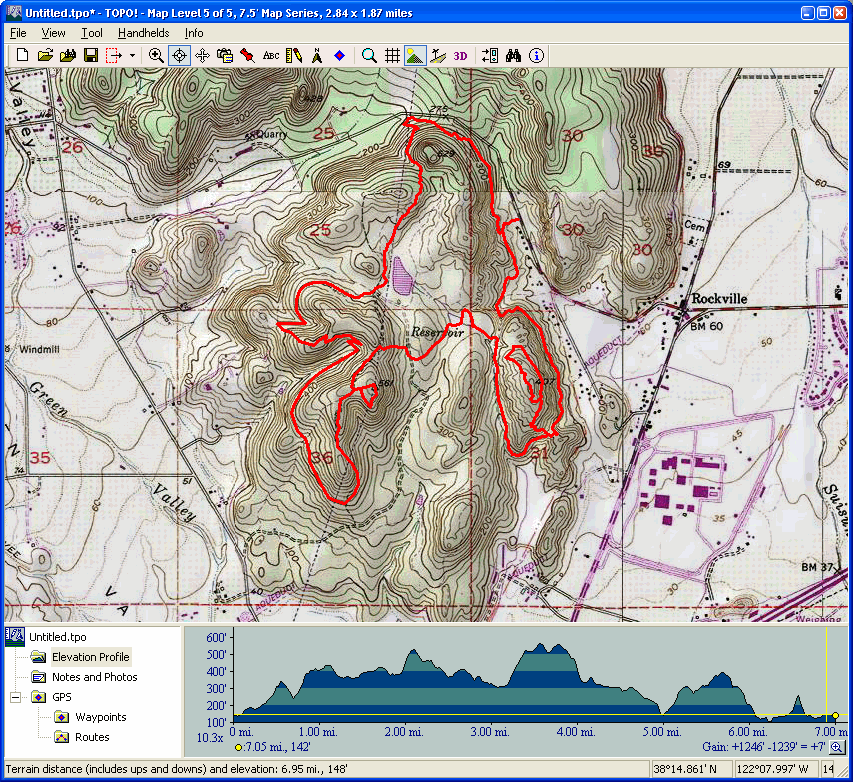Open the export arrow dropdown
This screenshot has width=853, height=782.
point(132,56)
